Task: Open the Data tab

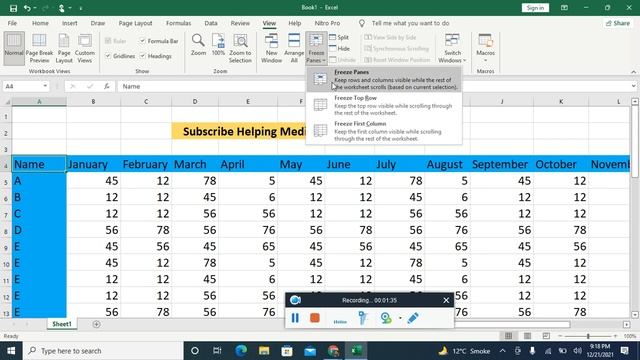Action: click(211, 23)
